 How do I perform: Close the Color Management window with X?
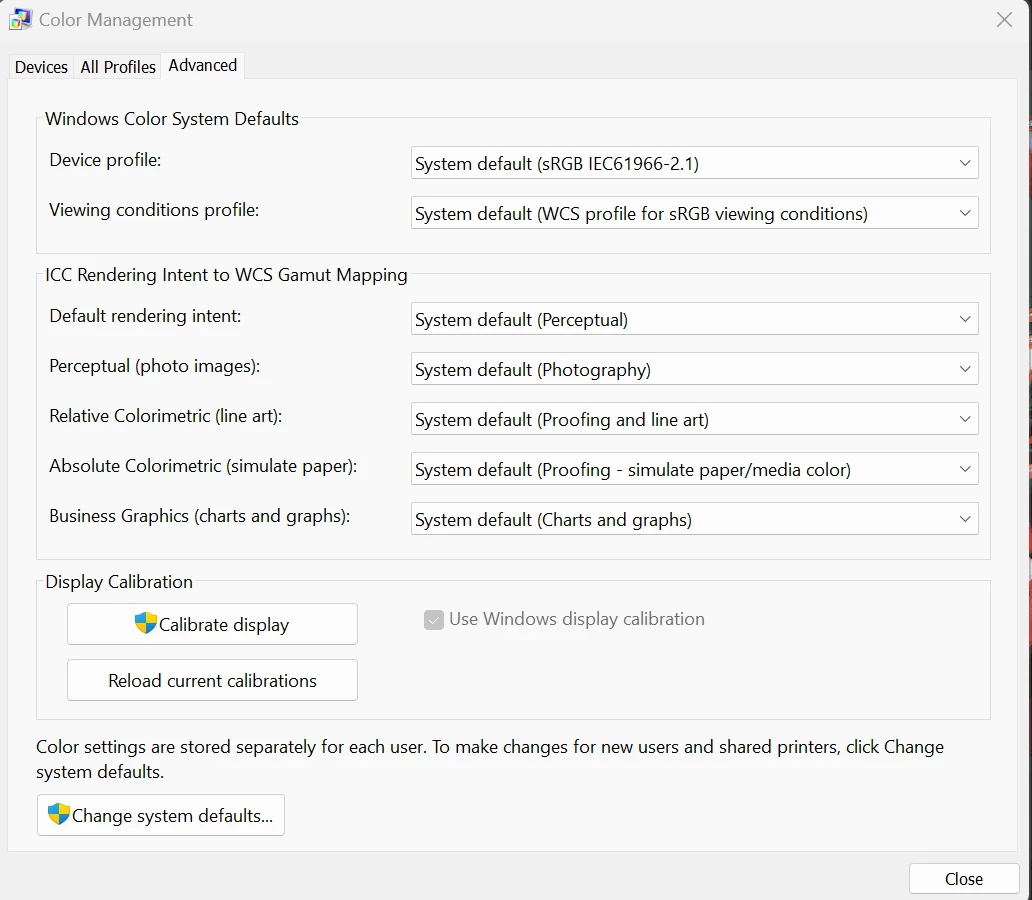tap(1004, 20)
